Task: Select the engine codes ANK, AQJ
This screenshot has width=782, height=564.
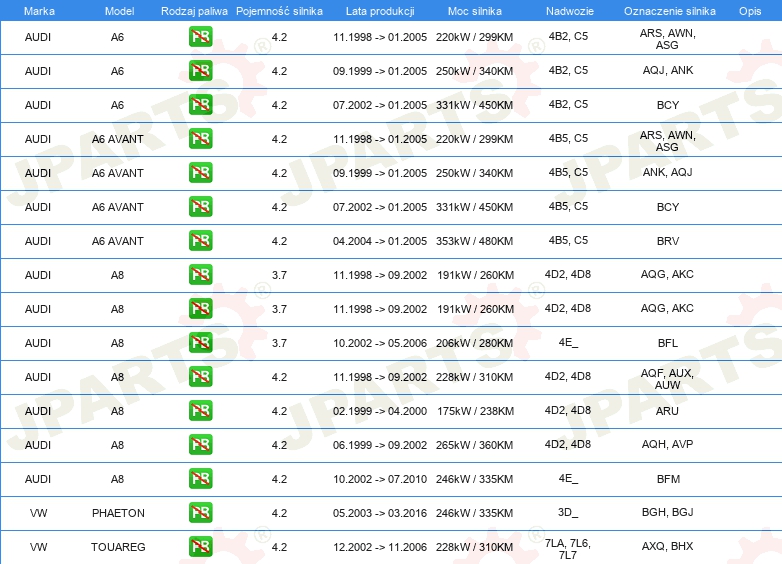Action: pyautogui.click(x=668, y=172)
